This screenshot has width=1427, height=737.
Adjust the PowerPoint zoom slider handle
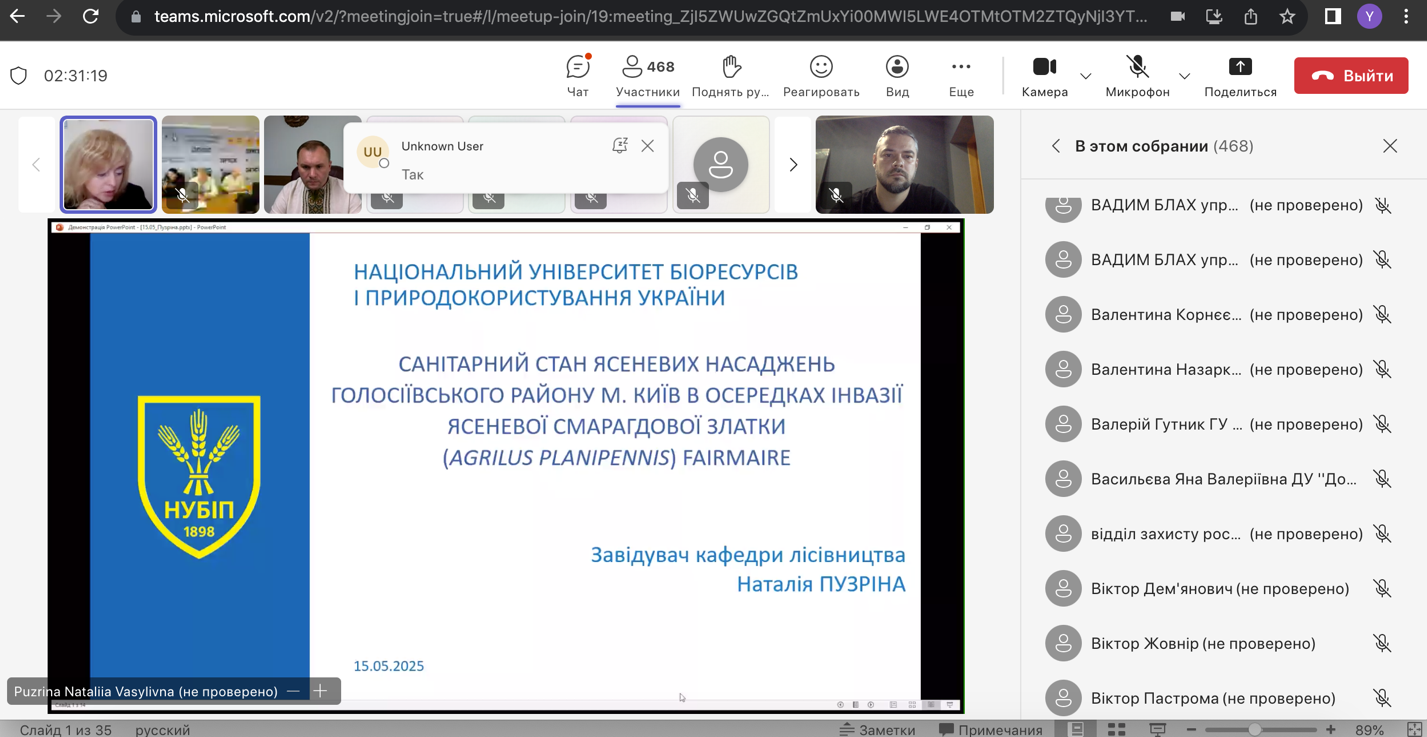(x=1255, y=730)
